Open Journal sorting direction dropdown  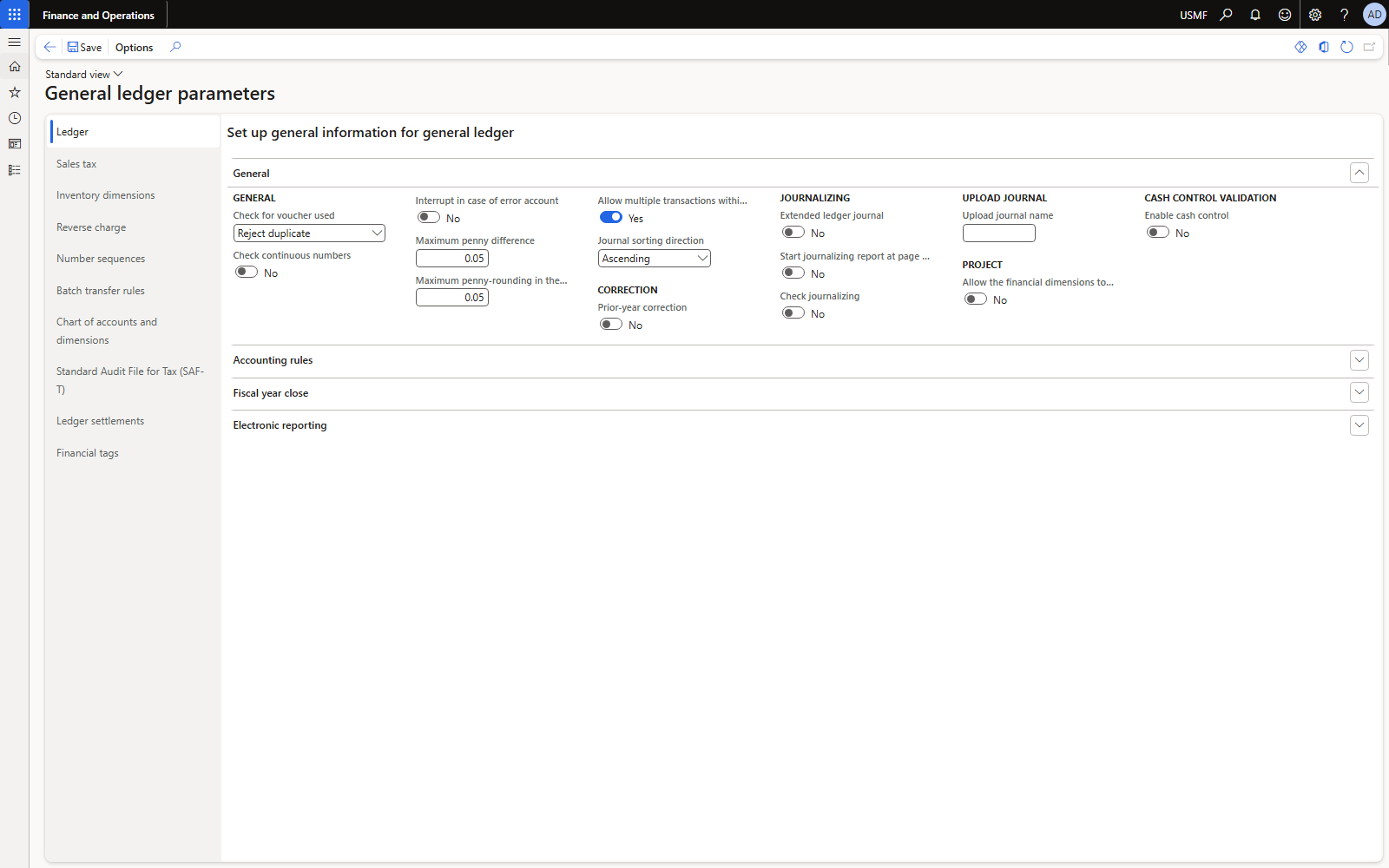click(x=654, y=259)
